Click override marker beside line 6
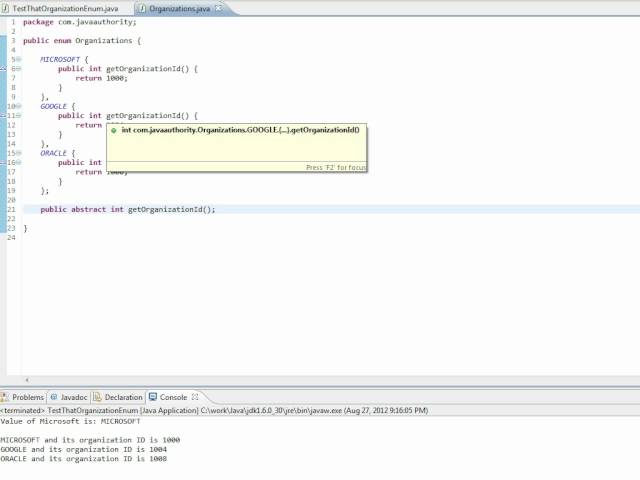 [3, 69]
